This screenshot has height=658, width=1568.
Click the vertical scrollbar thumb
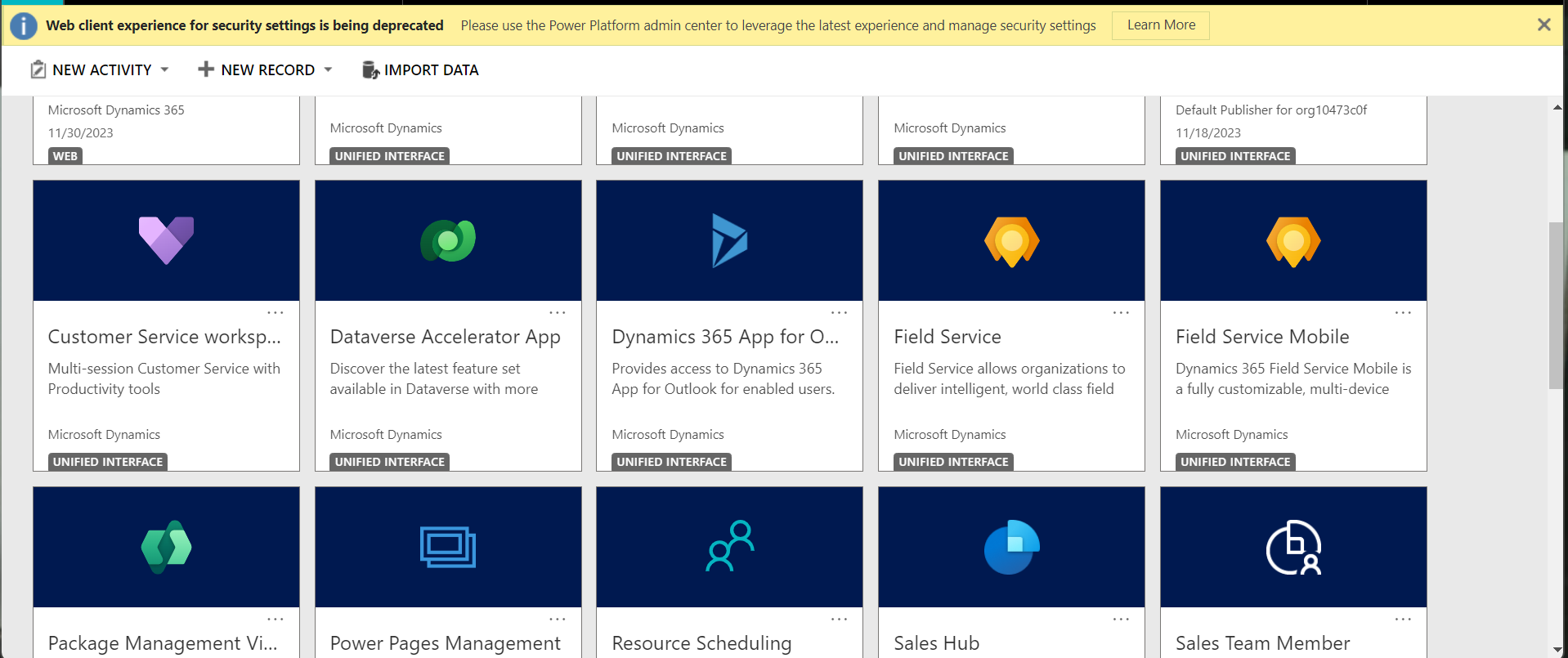[x=1557, y=306]
